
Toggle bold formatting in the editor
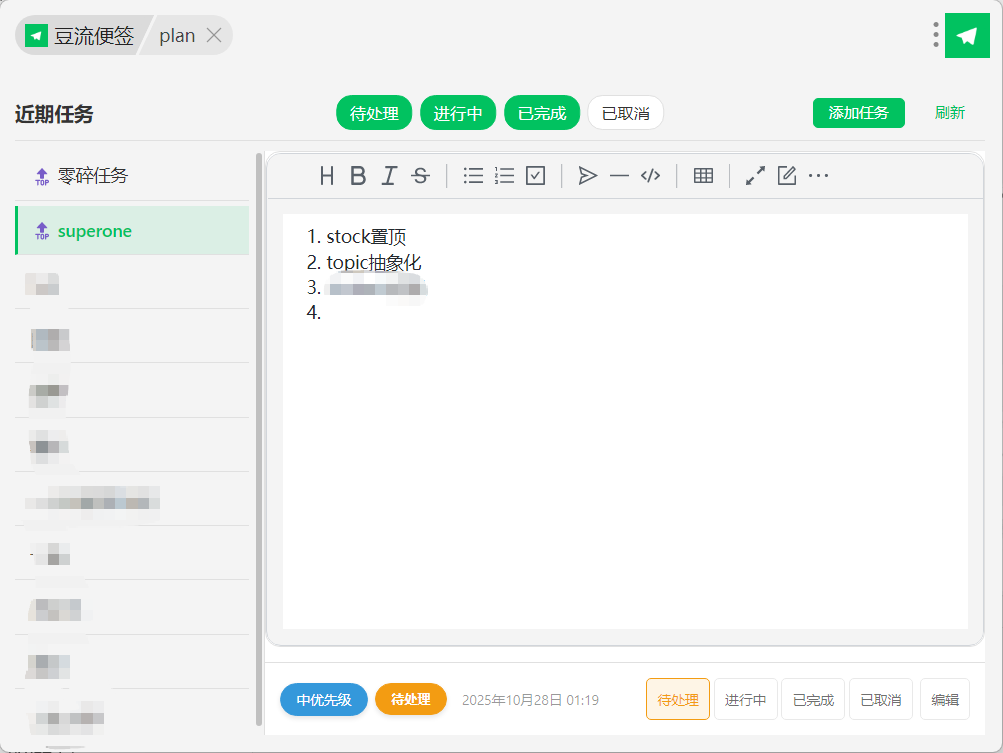358,176
